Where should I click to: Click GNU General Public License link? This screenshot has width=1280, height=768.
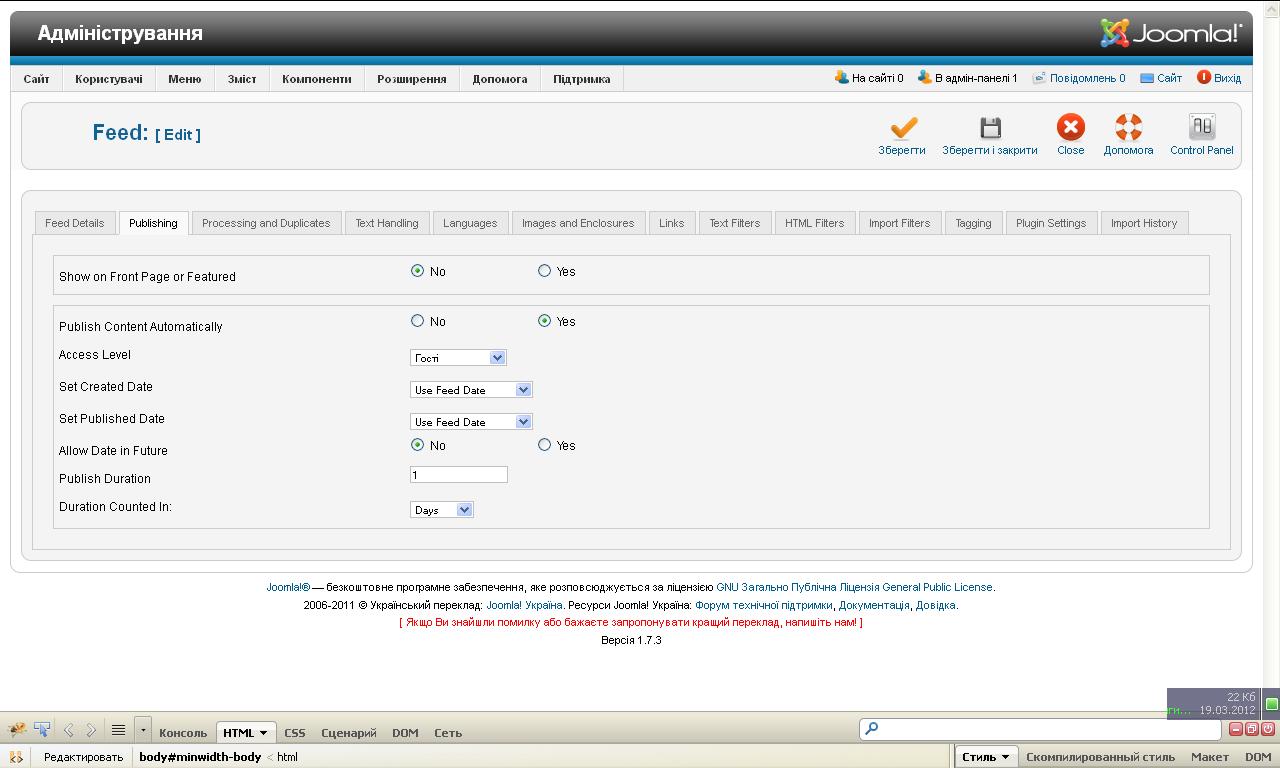point(855,587)
